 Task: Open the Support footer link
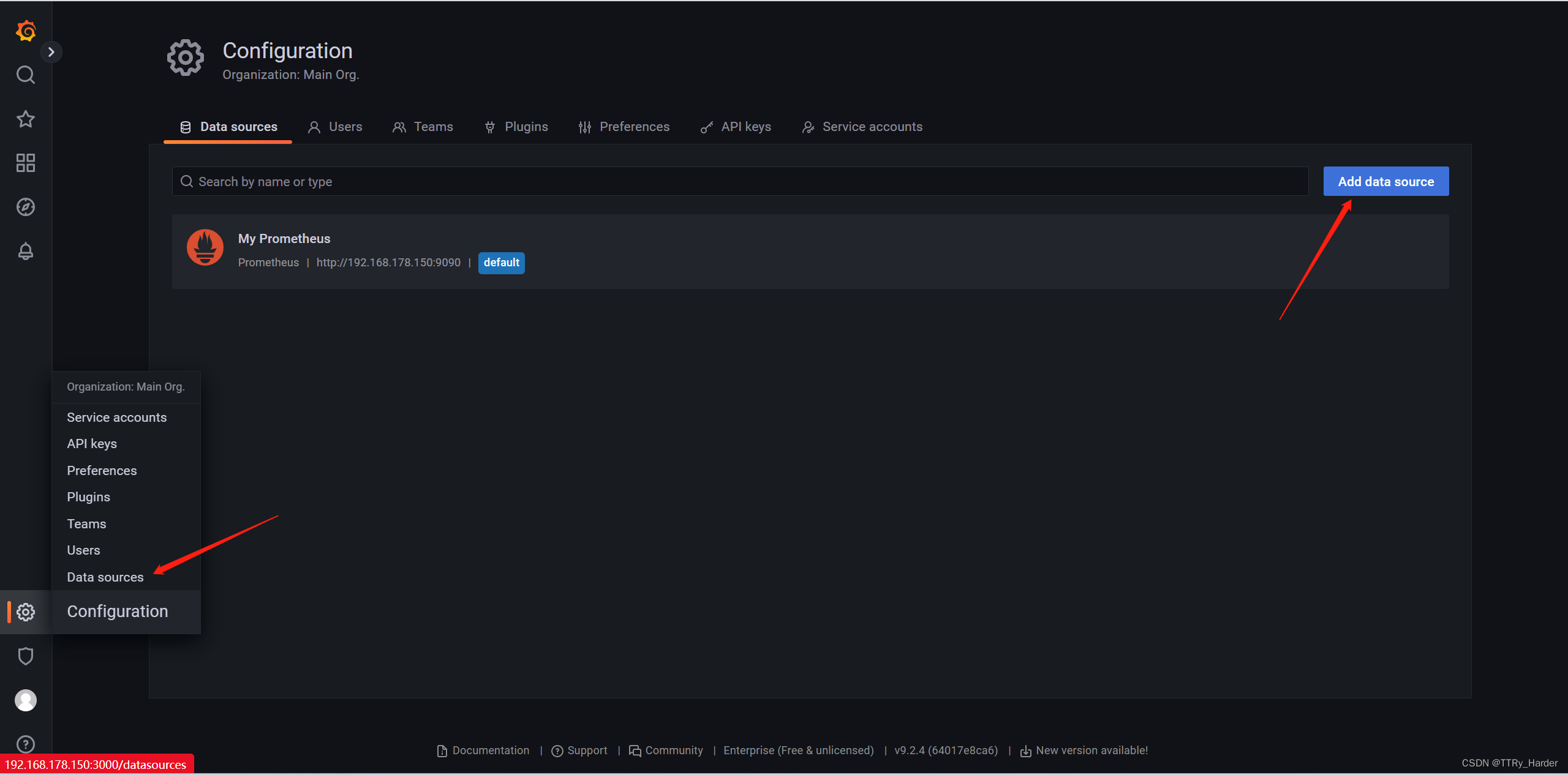[579, 751]
